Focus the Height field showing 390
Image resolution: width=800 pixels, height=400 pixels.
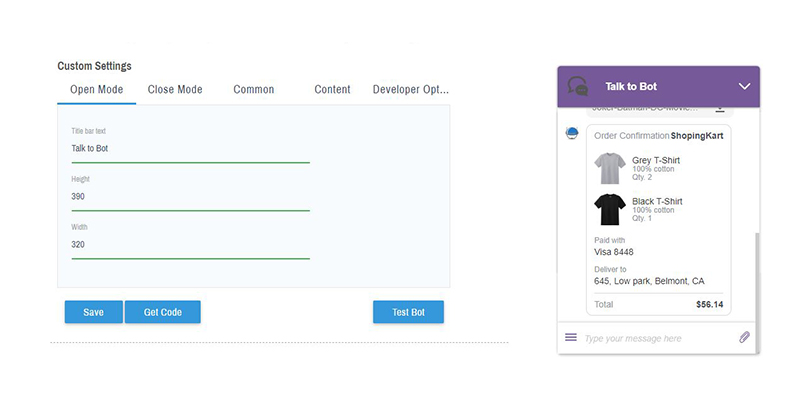(x=190, y=197)
